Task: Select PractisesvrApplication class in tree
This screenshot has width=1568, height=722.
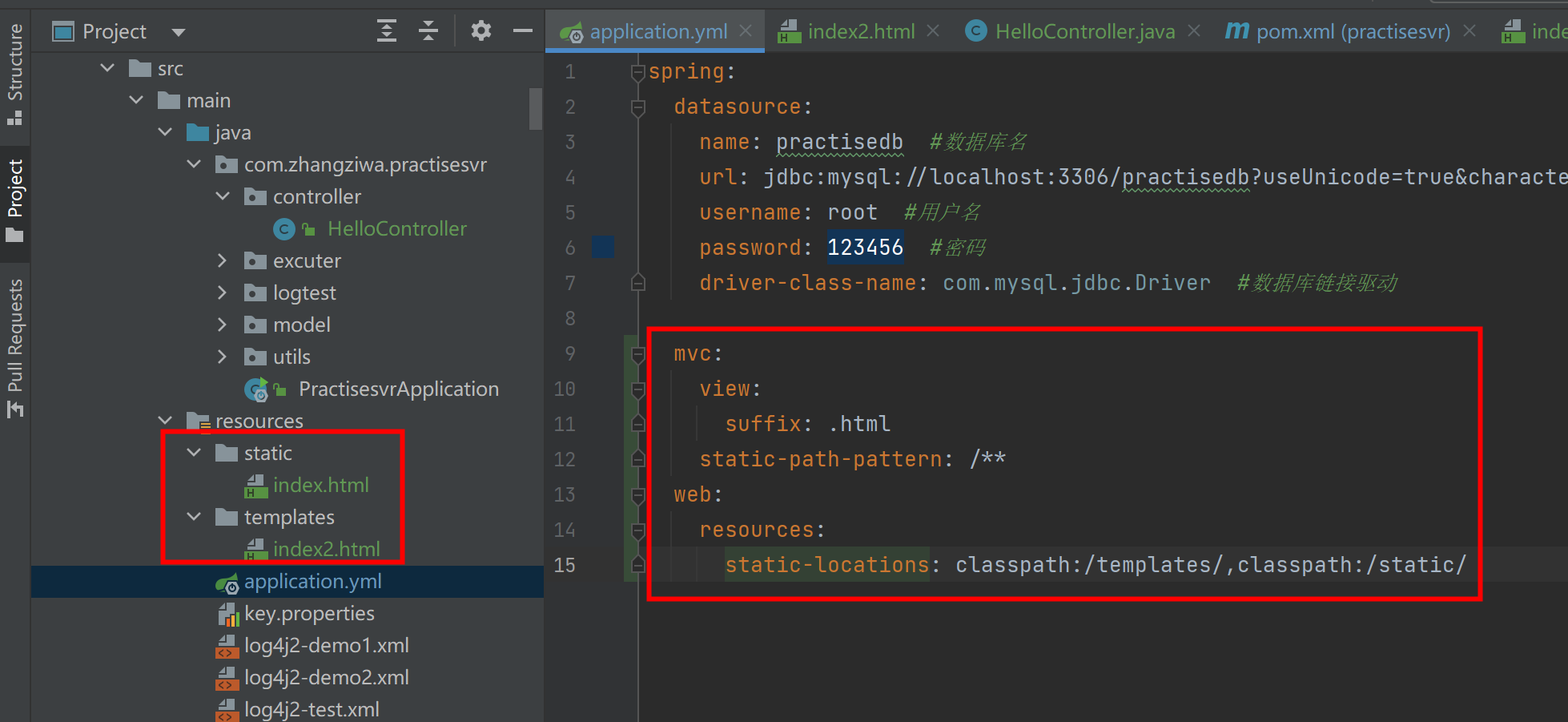Action: click(398, 389)
